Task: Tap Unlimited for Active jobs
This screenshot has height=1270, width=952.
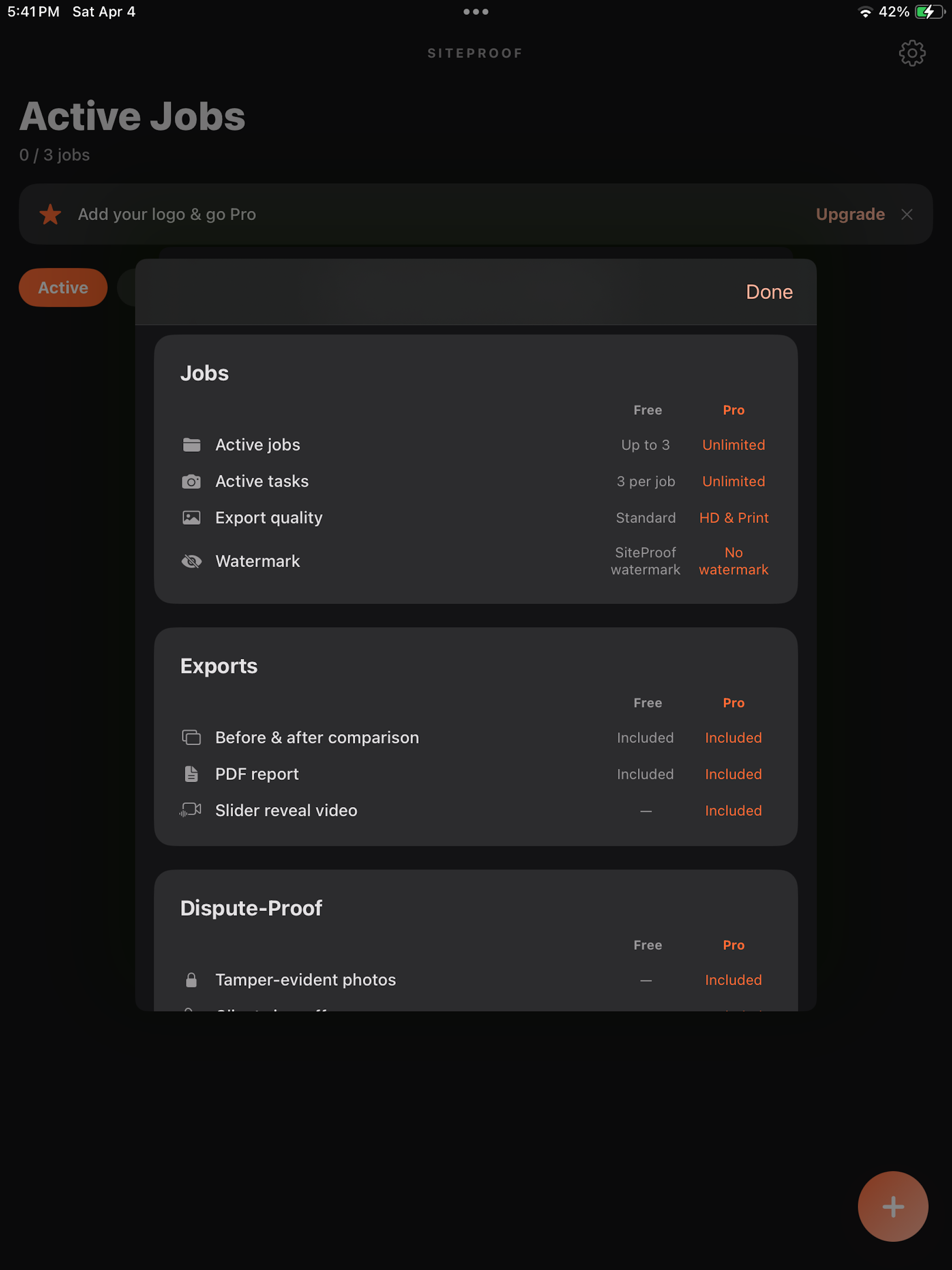Action: coord(733,445)
